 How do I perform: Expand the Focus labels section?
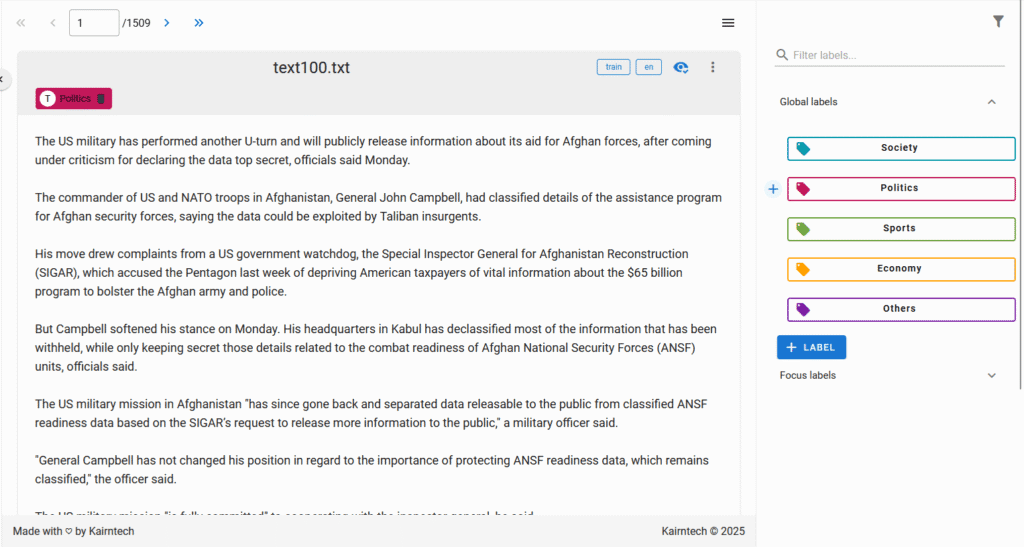pos(991,376)
